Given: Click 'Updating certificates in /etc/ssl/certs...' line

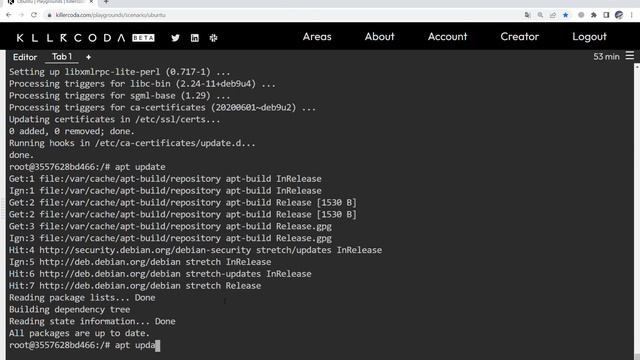Looking at the screenshot, I should (x=115, y=120).
